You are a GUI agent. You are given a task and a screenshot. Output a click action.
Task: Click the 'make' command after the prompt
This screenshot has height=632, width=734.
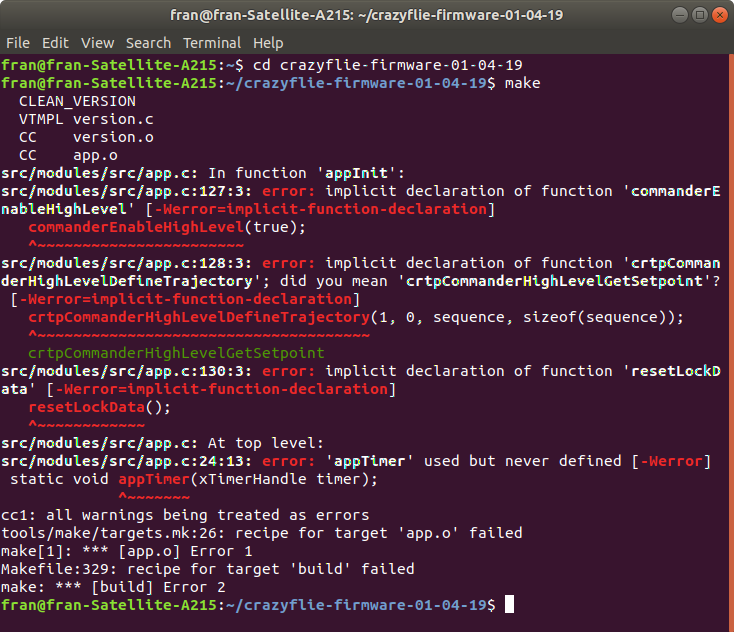click(x=522, y=82)
